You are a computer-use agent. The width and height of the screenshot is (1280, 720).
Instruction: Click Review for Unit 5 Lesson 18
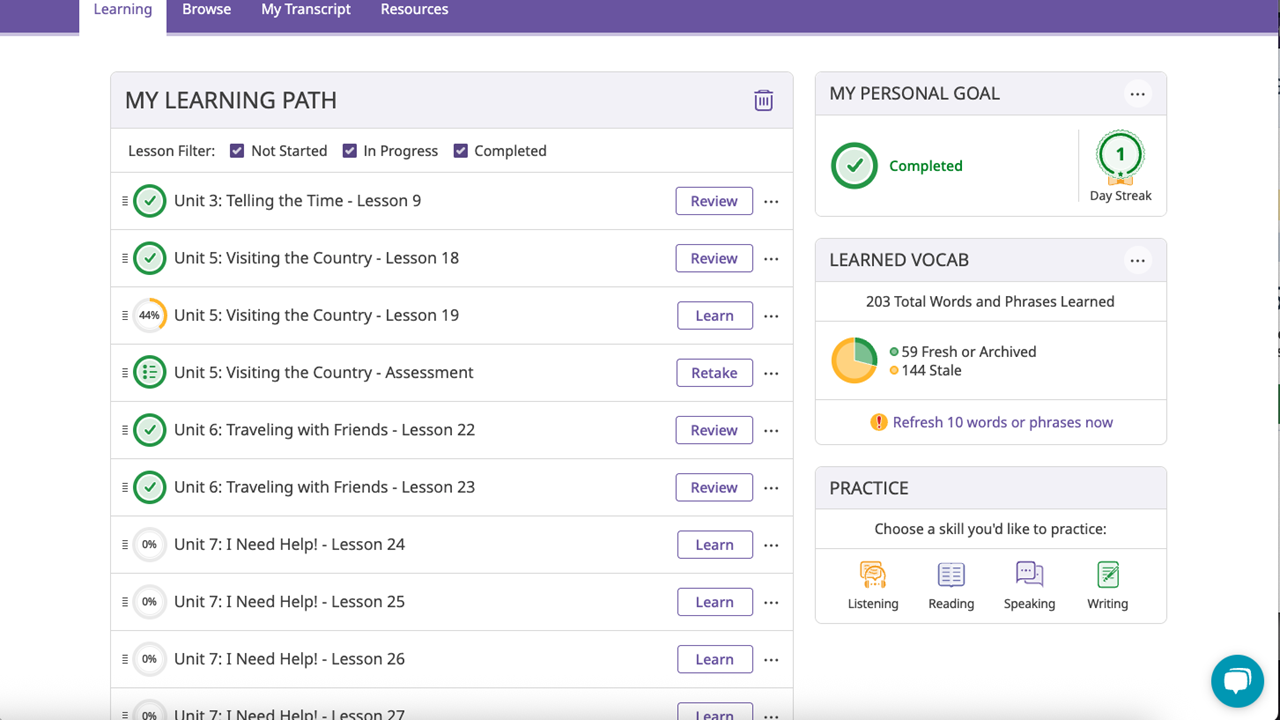click(x=714, y=258)
